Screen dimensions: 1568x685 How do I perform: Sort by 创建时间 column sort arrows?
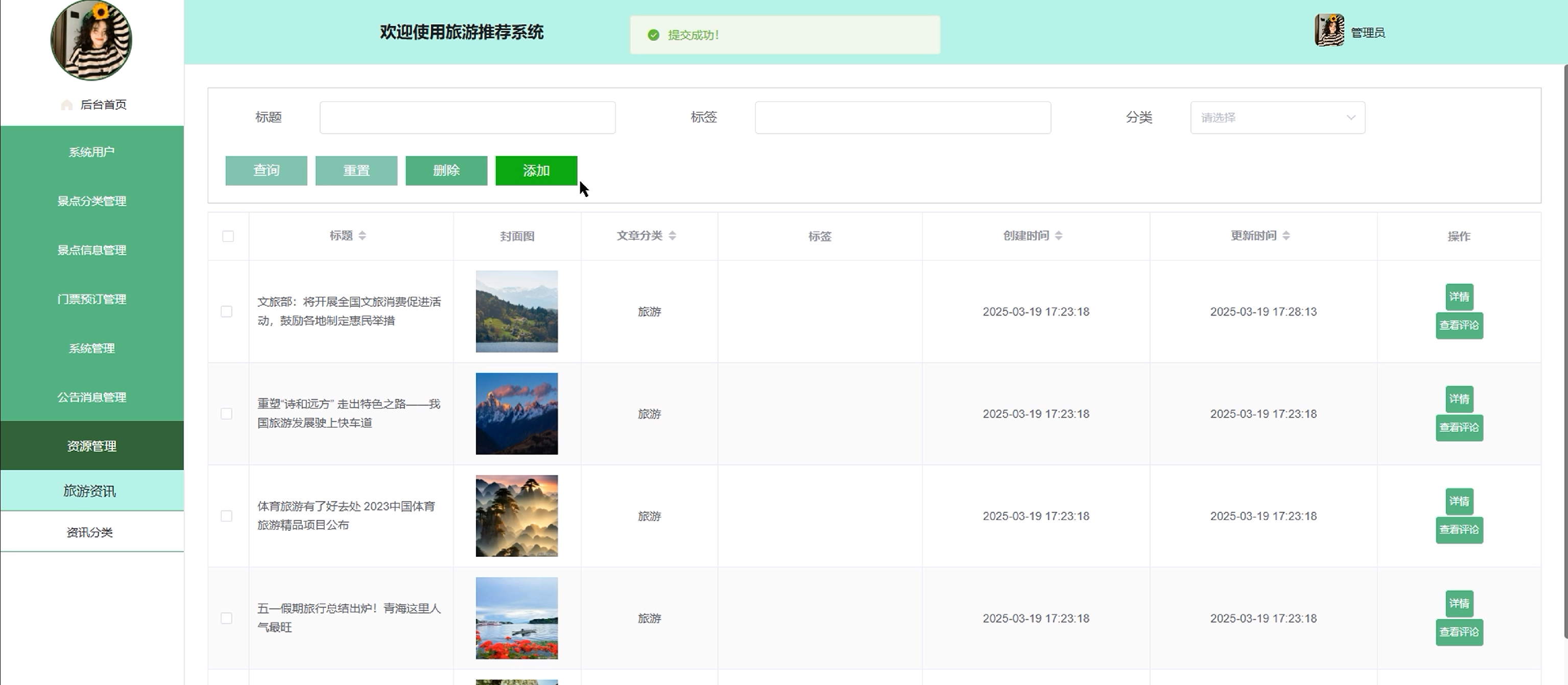(x=1058, y=235)
